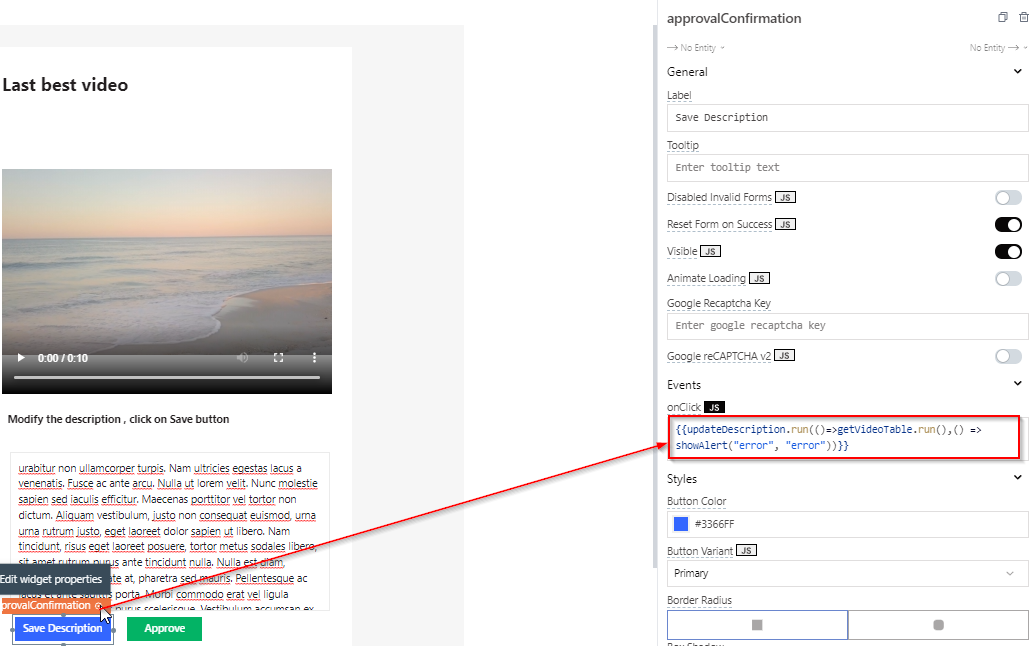
Task: Copy the approvalConfirmation widget icon
Action: (x=1002, y=18)
